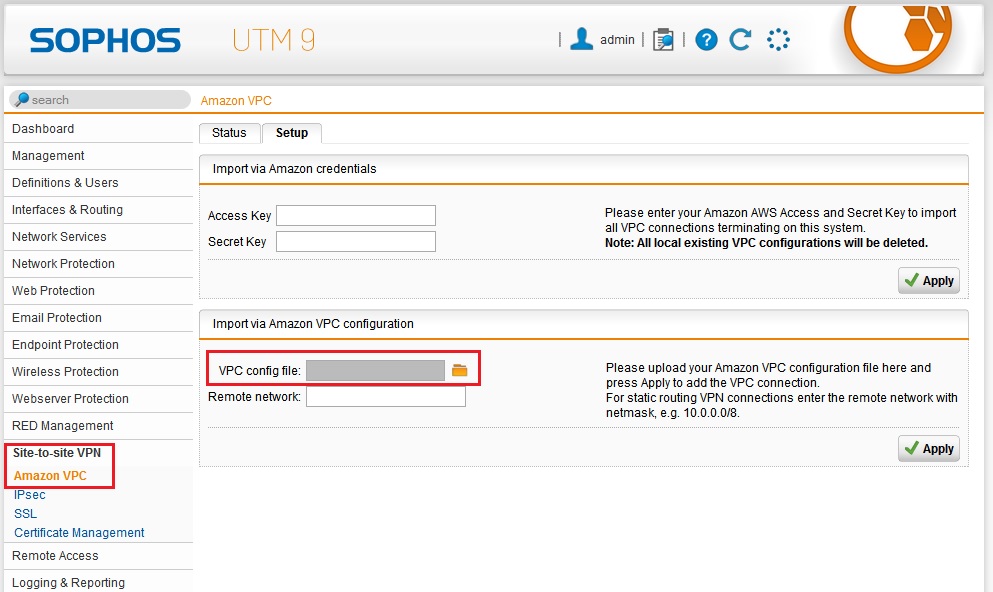Click the admin user icon
993x592 pixels.
581,39
